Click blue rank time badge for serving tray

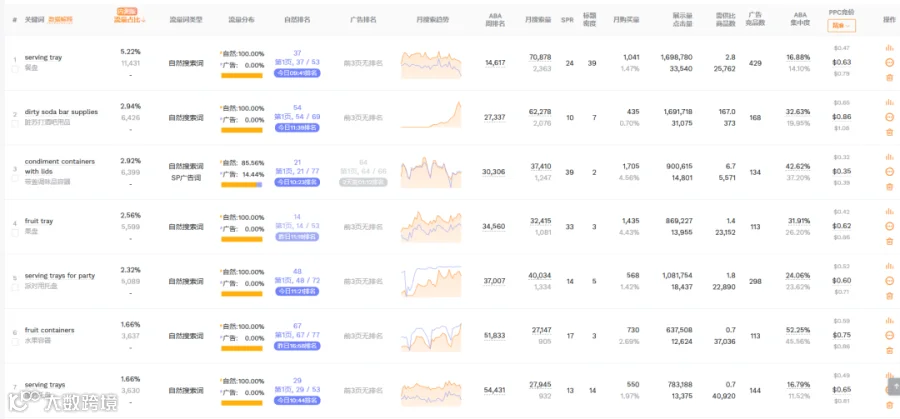[x=297, y=73]
